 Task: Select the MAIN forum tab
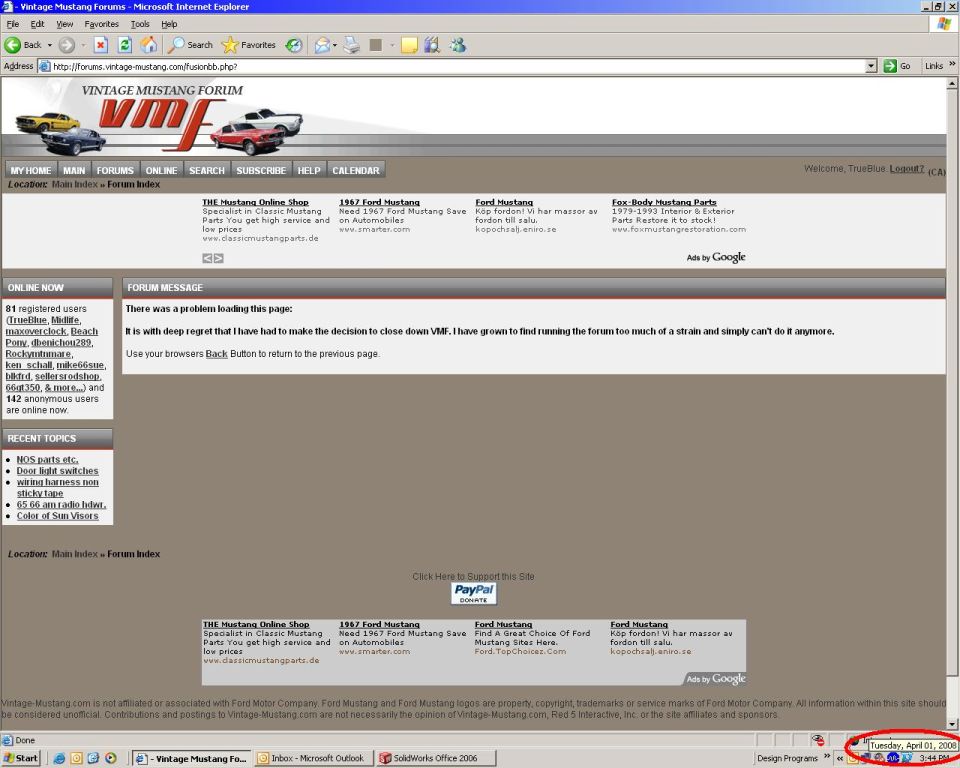[74, 170]
